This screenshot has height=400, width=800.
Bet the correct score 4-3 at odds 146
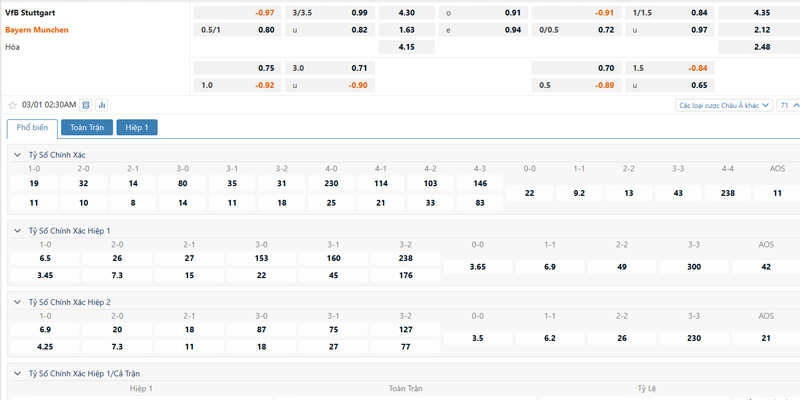(x=480, y=184)
